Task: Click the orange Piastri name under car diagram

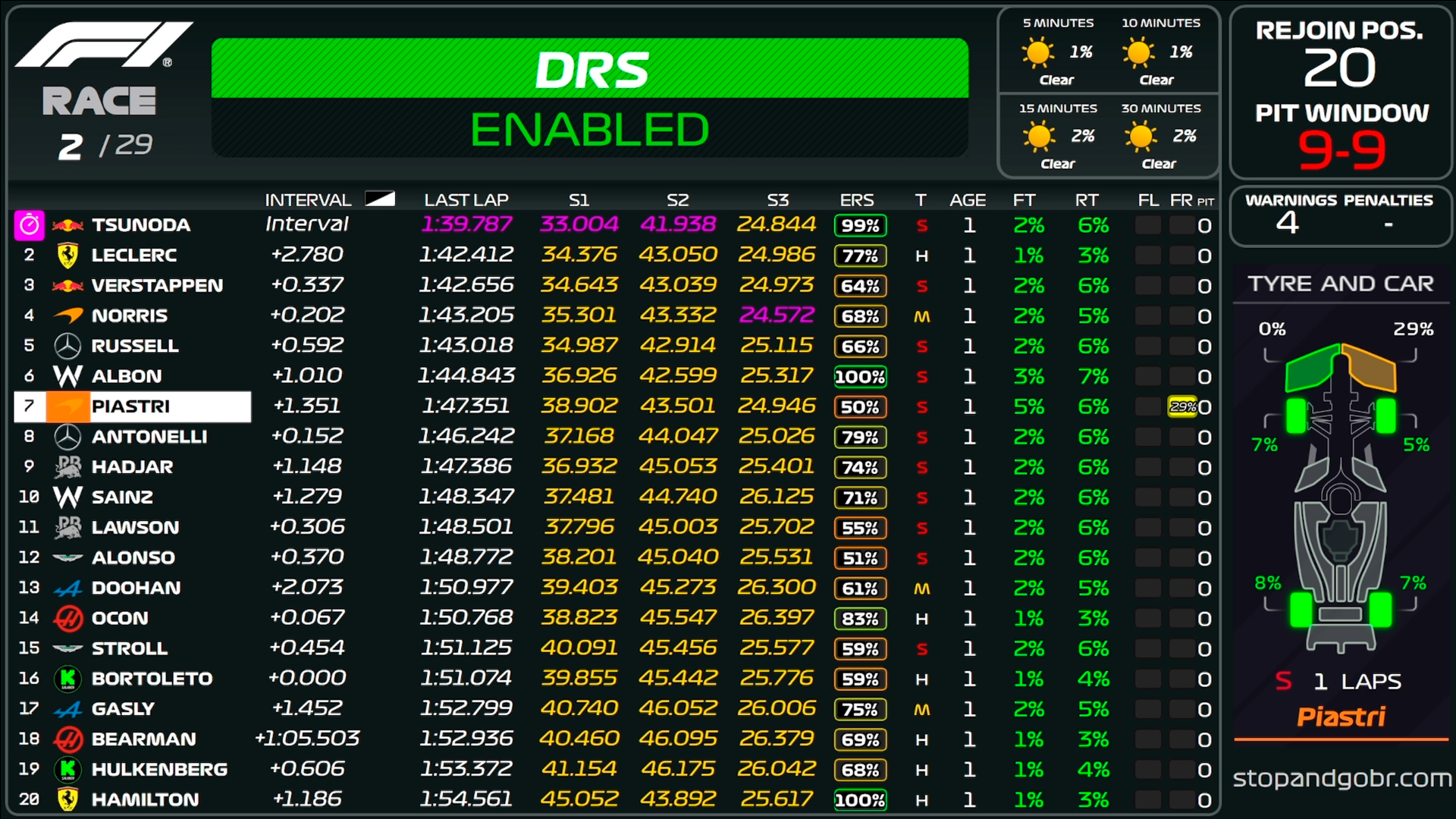Action: [x=1341, y=717]
